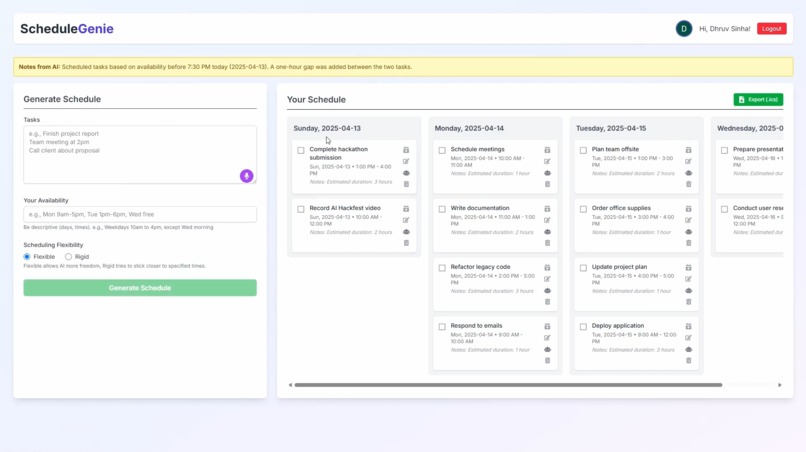
Task: Export schedule as .ics file
Action: pos(758,99)
